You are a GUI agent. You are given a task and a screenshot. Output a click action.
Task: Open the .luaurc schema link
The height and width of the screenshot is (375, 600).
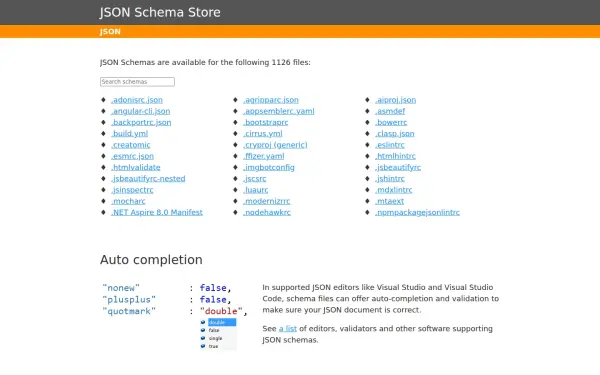pyautogui.click(x=256, y=190)
